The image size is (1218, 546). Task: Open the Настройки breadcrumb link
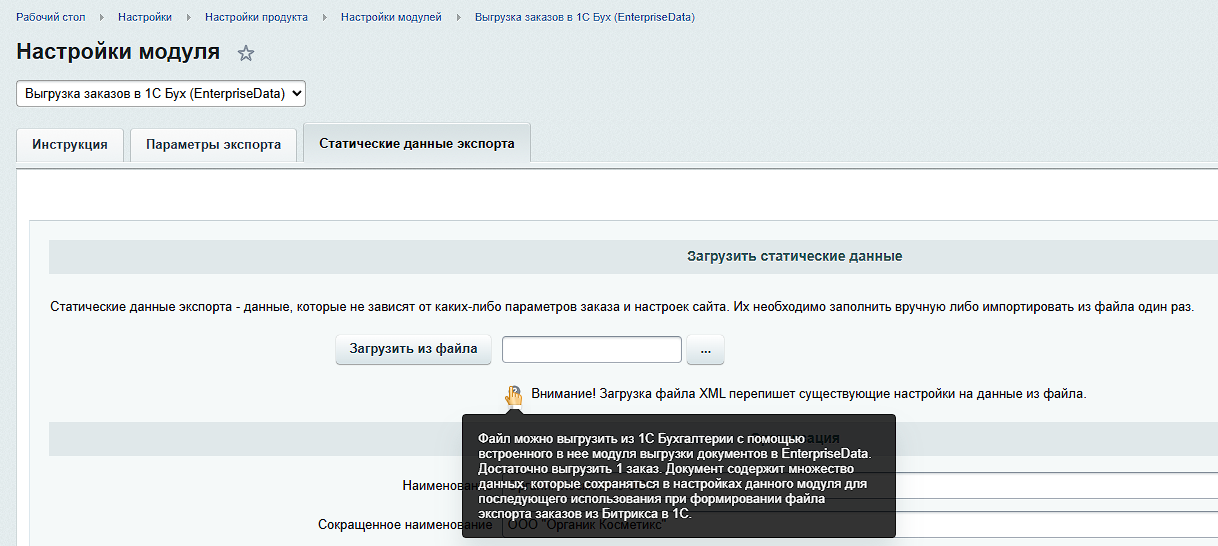[145, 18]
